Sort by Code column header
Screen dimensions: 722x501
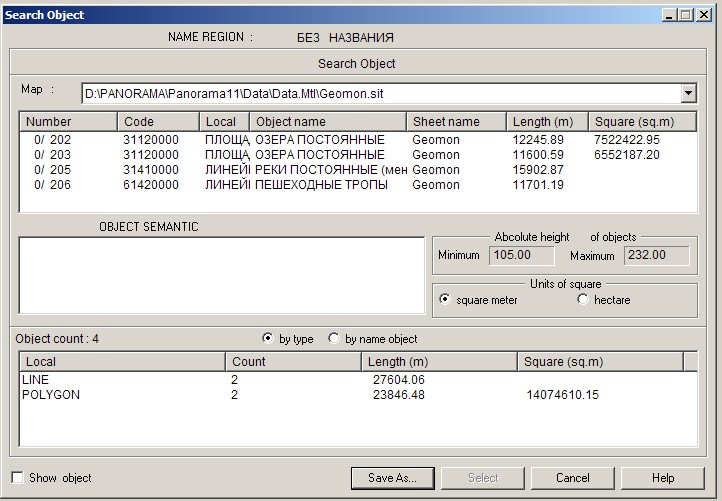click(158, 122)
